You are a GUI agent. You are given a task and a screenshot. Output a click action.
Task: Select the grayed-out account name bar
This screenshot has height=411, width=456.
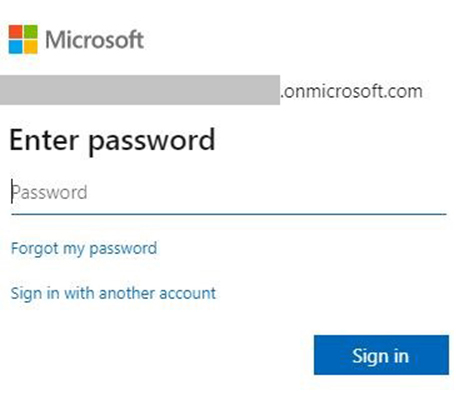pos(140,90)
